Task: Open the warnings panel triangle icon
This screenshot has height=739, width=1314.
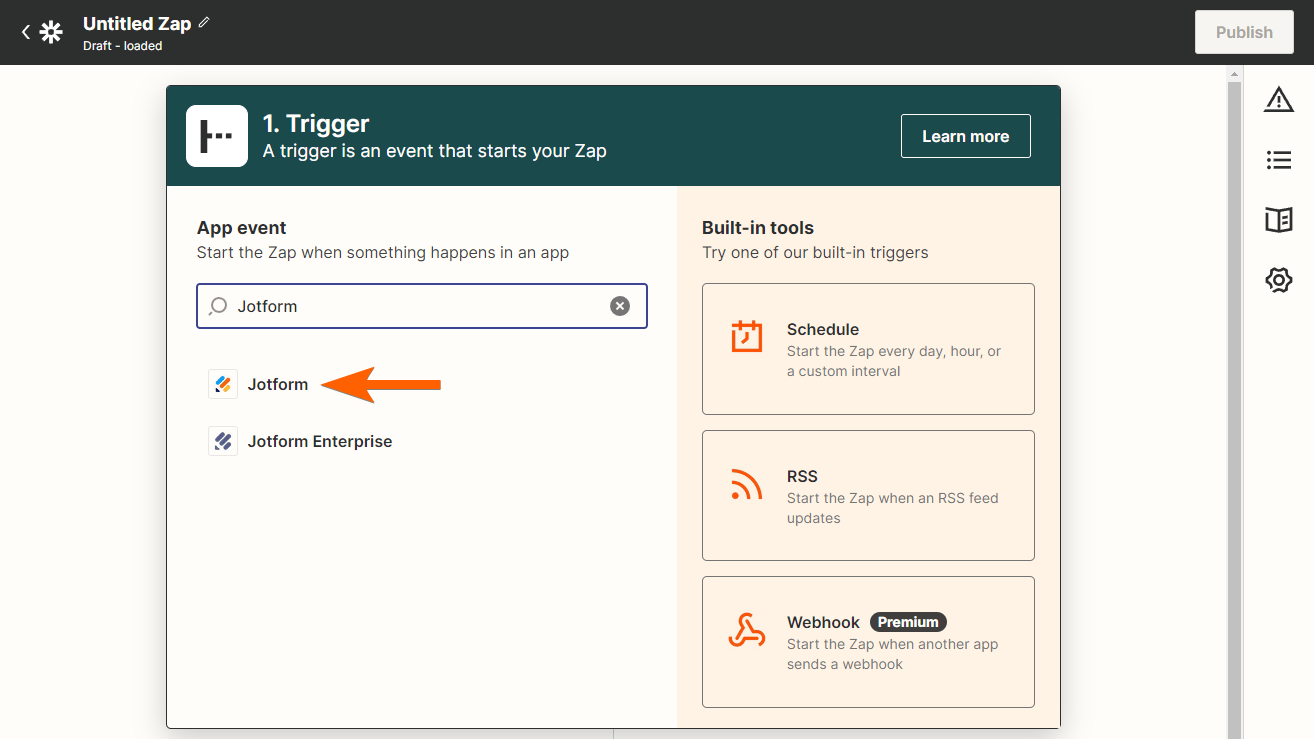Action: tap(1279, 99)
